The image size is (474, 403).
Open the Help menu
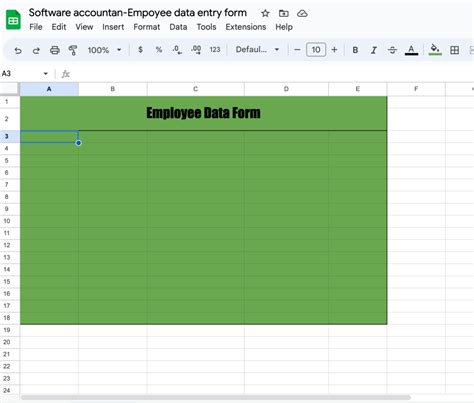pyautogui.click(x=284, y=27)
